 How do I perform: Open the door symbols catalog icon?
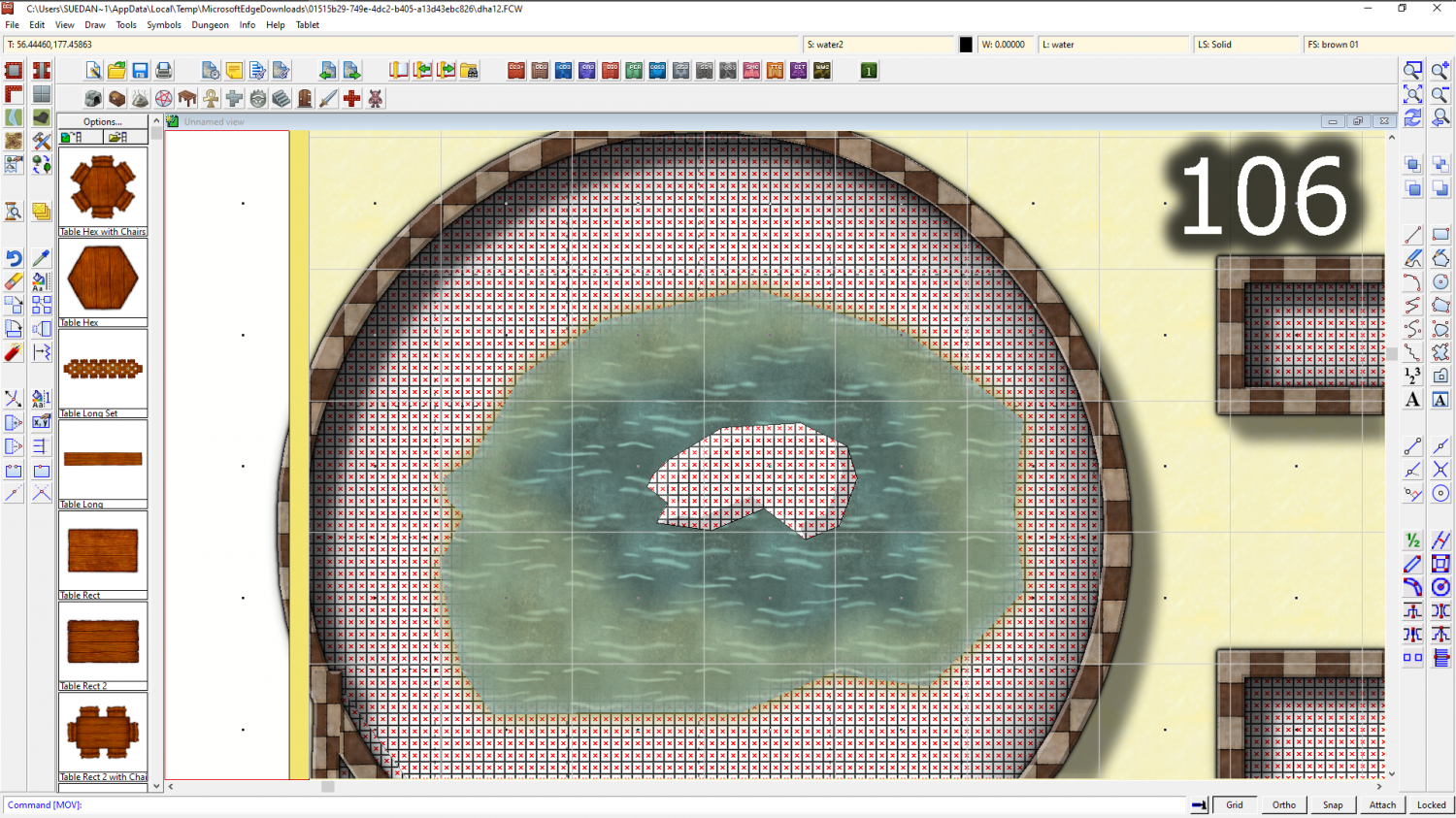click(305, 99)
